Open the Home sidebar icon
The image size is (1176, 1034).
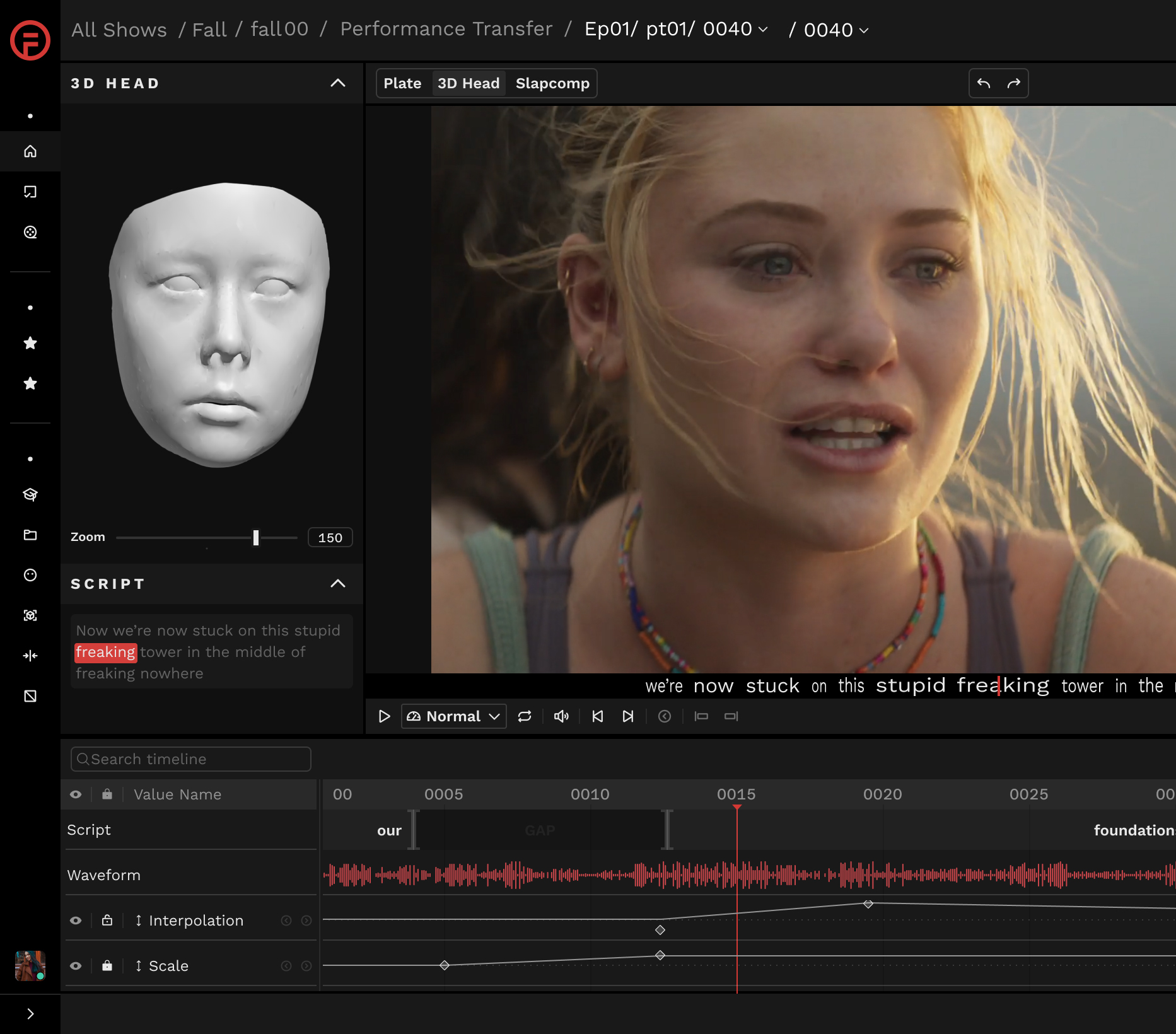tap(30, 151)
